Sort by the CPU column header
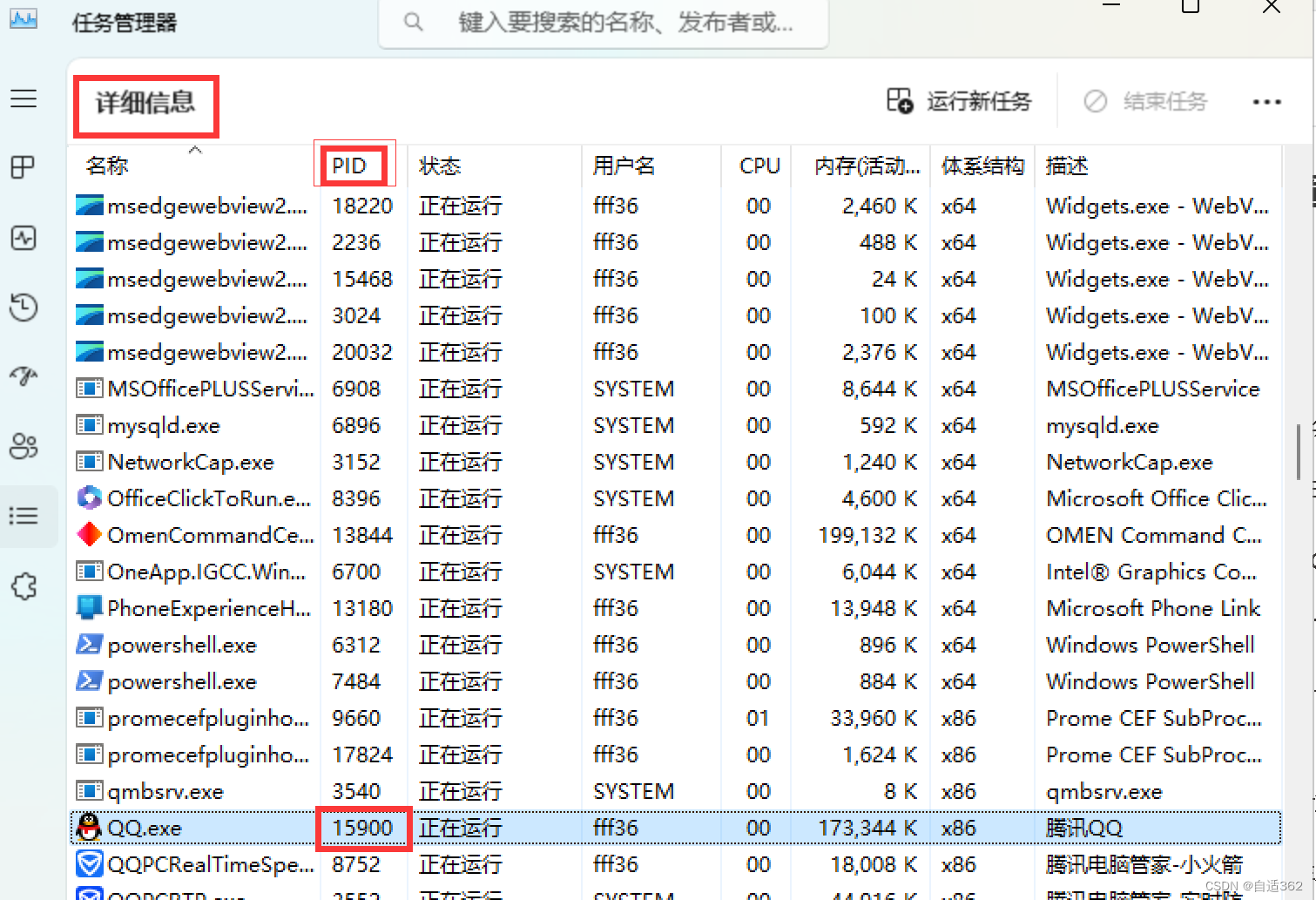Screen dimensions: 1316x900 coord(759,166)
